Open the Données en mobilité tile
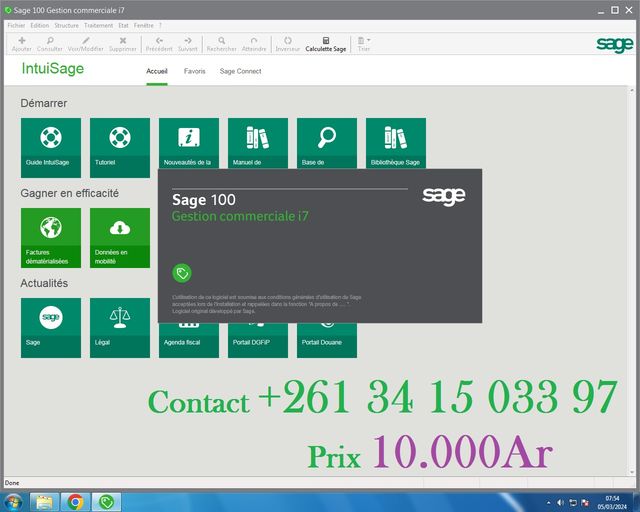 pyautogui.click(x=120, y=238)
